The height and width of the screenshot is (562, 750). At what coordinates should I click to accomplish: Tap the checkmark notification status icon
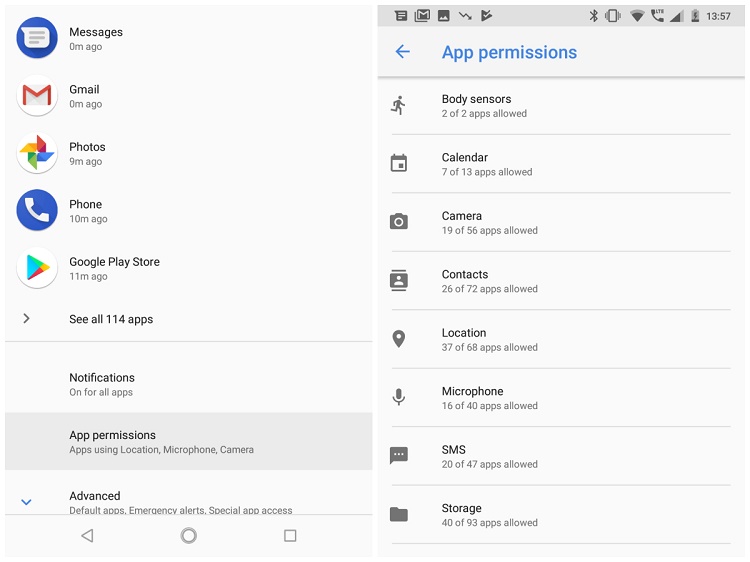(x=486, y=16)
